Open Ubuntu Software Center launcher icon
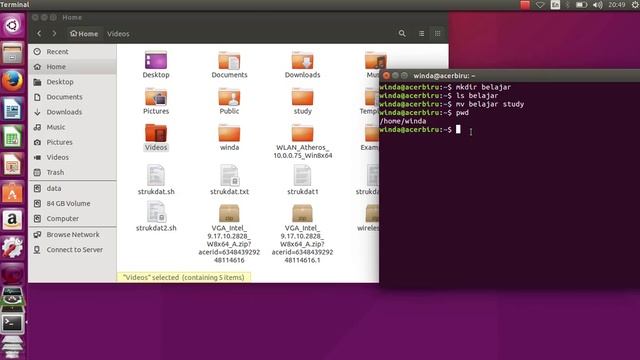The height and width of the screenshot is (360, 640). pos(12,192)
